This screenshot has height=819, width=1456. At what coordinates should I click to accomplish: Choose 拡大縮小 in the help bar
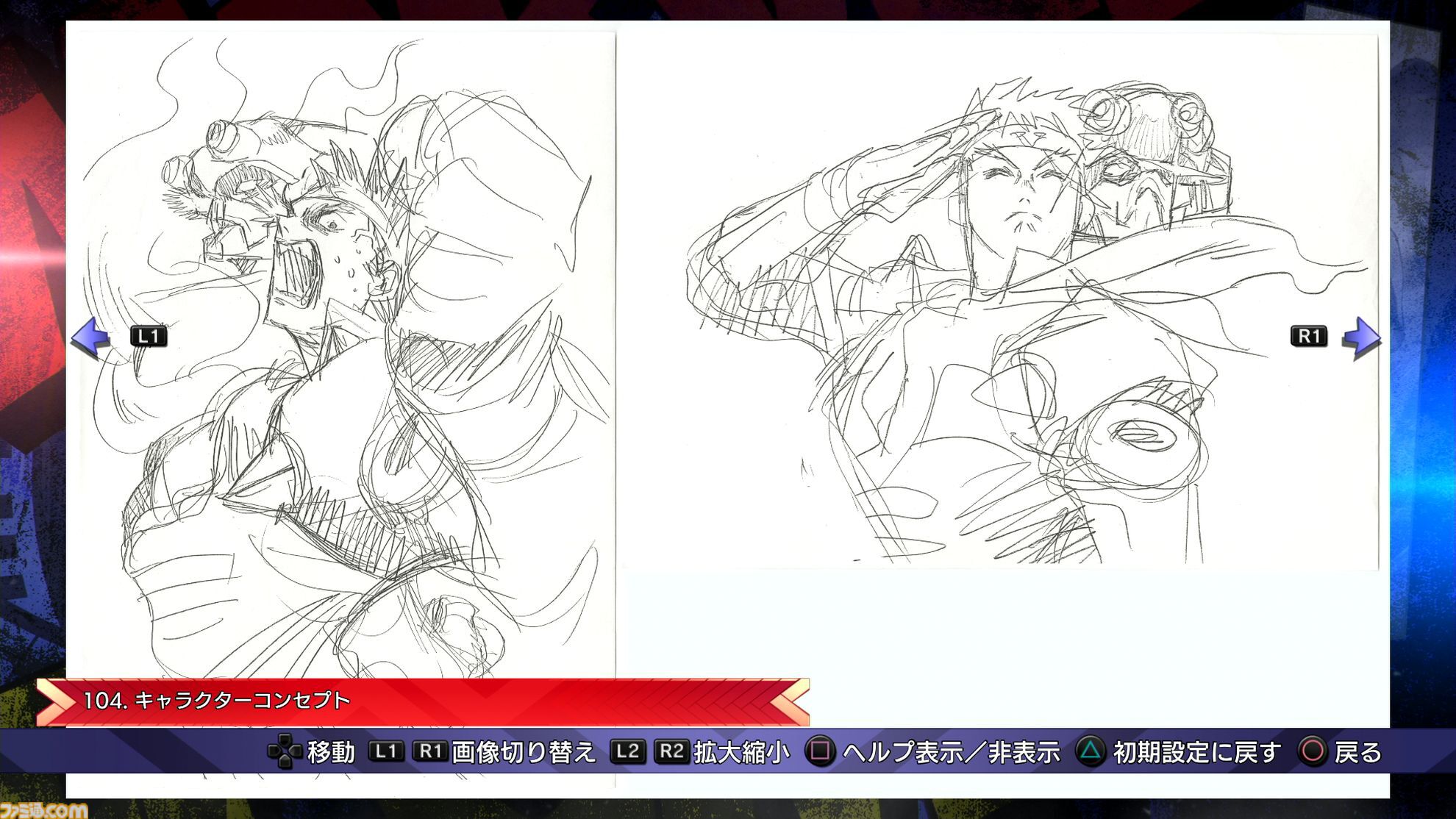click(x=742, y=752)
